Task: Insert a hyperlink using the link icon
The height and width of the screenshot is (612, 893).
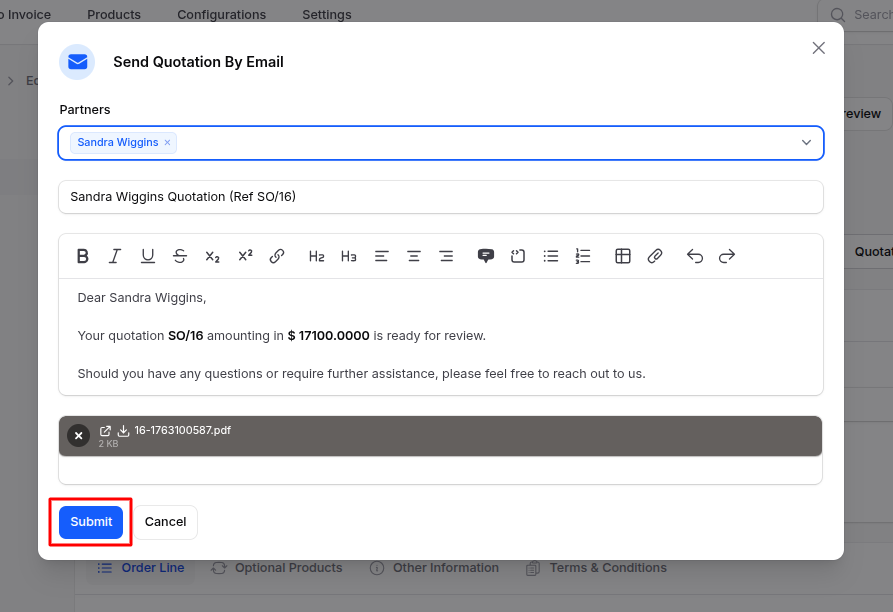Action: (x=277, y=256)
